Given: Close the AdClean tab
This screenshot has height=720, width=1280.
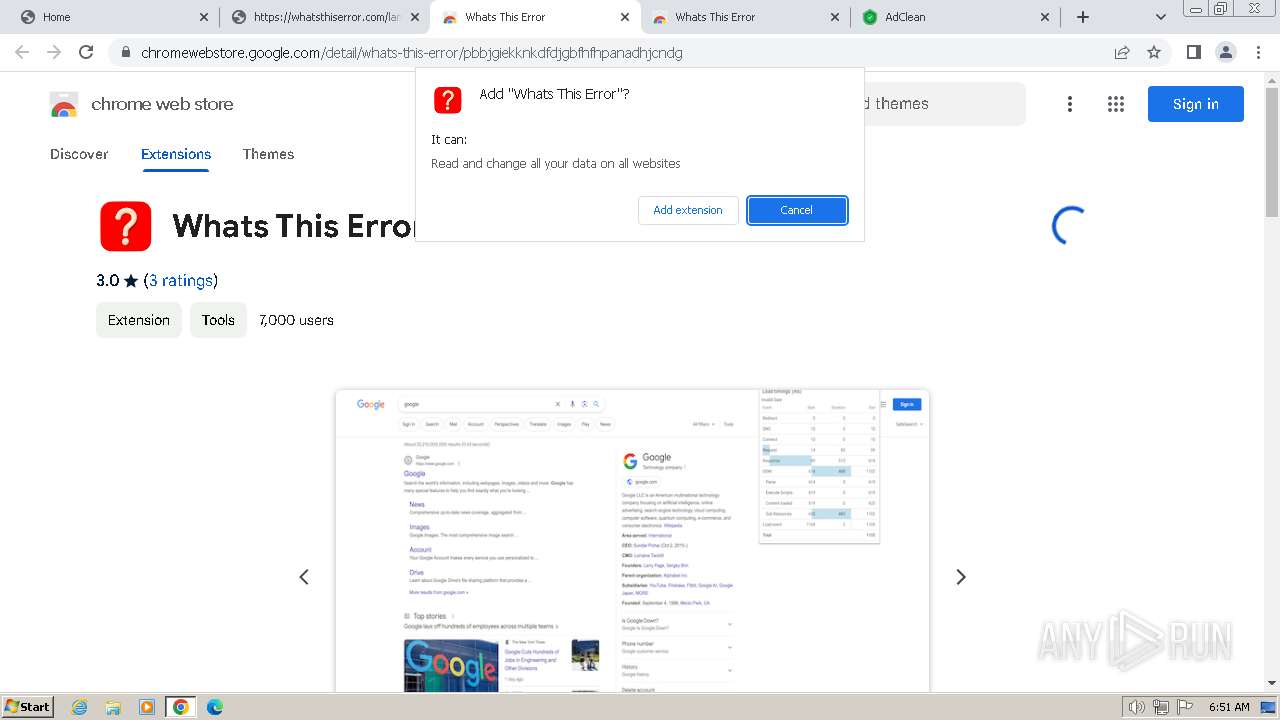Looking at the screenshot, I should pyautogui.click(x=1045, y=17).
